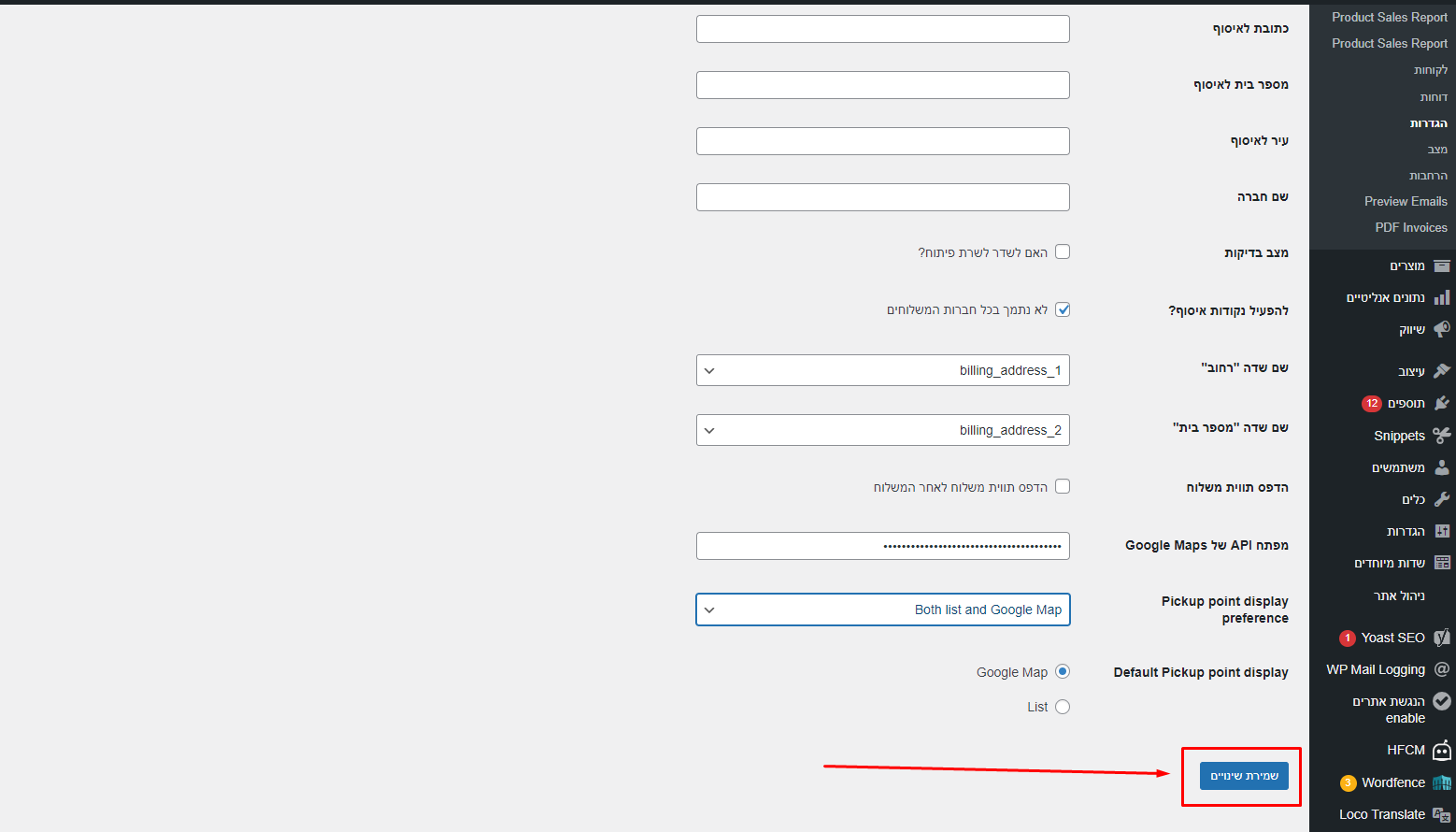The width and height of the screenshot is (1456, 832).
Task: Click the Products (מוצרים) archive icon
Action: point(1442,265)
